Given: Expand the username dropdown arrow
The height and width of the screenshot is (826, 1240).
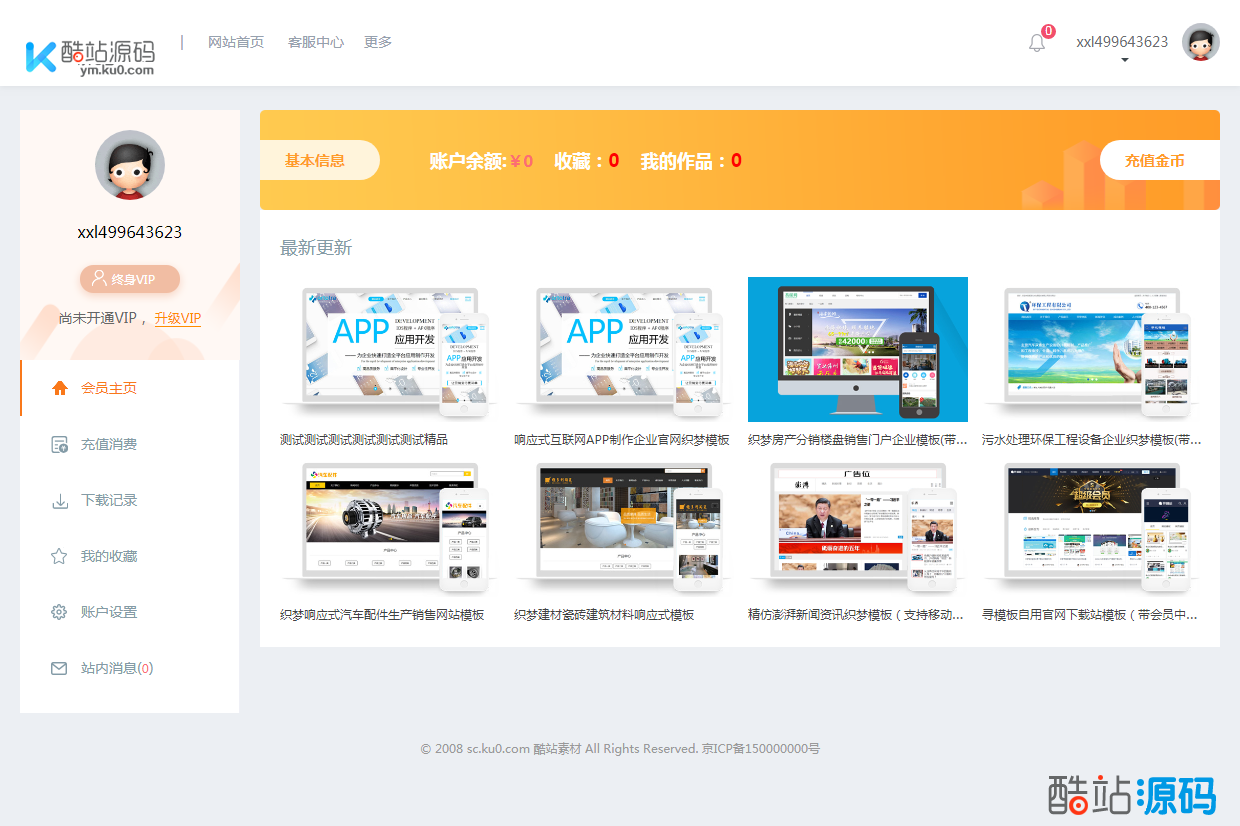Looking at the screenshot, I should point(1124,61).
